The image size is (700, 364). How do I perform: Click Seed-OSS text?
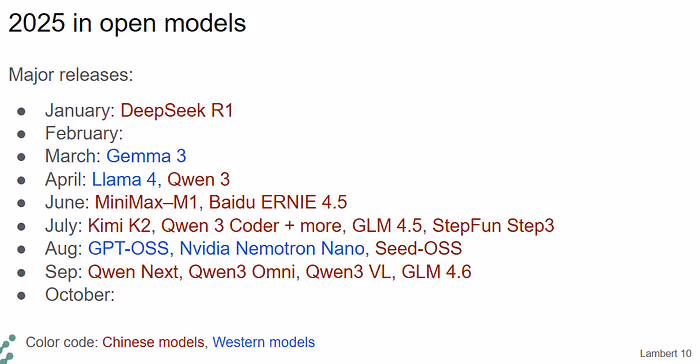pos(418,248)
